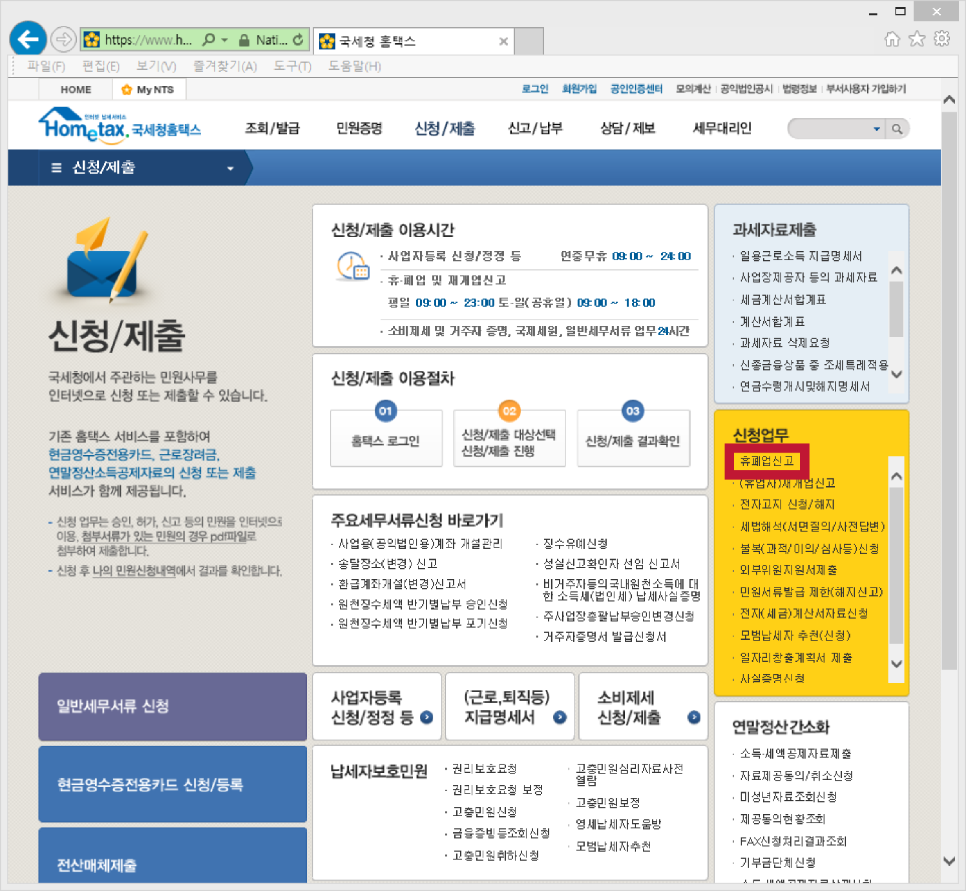Image resolution: width=966 pixels, height=891 pixels.
Task: Open the 조회/발급 top menu
Action: (272, 128)
